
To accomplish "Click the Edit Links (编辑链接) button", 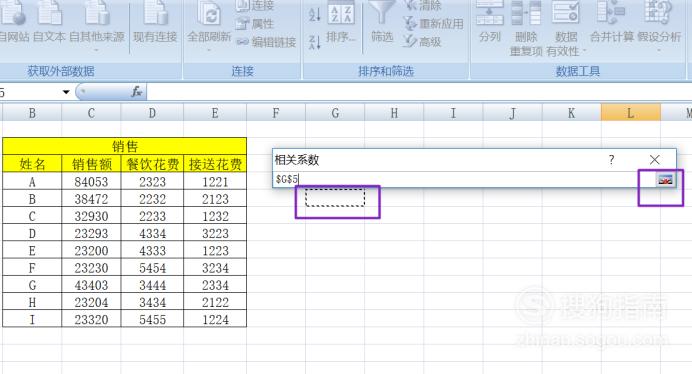I will click(267, 42).
